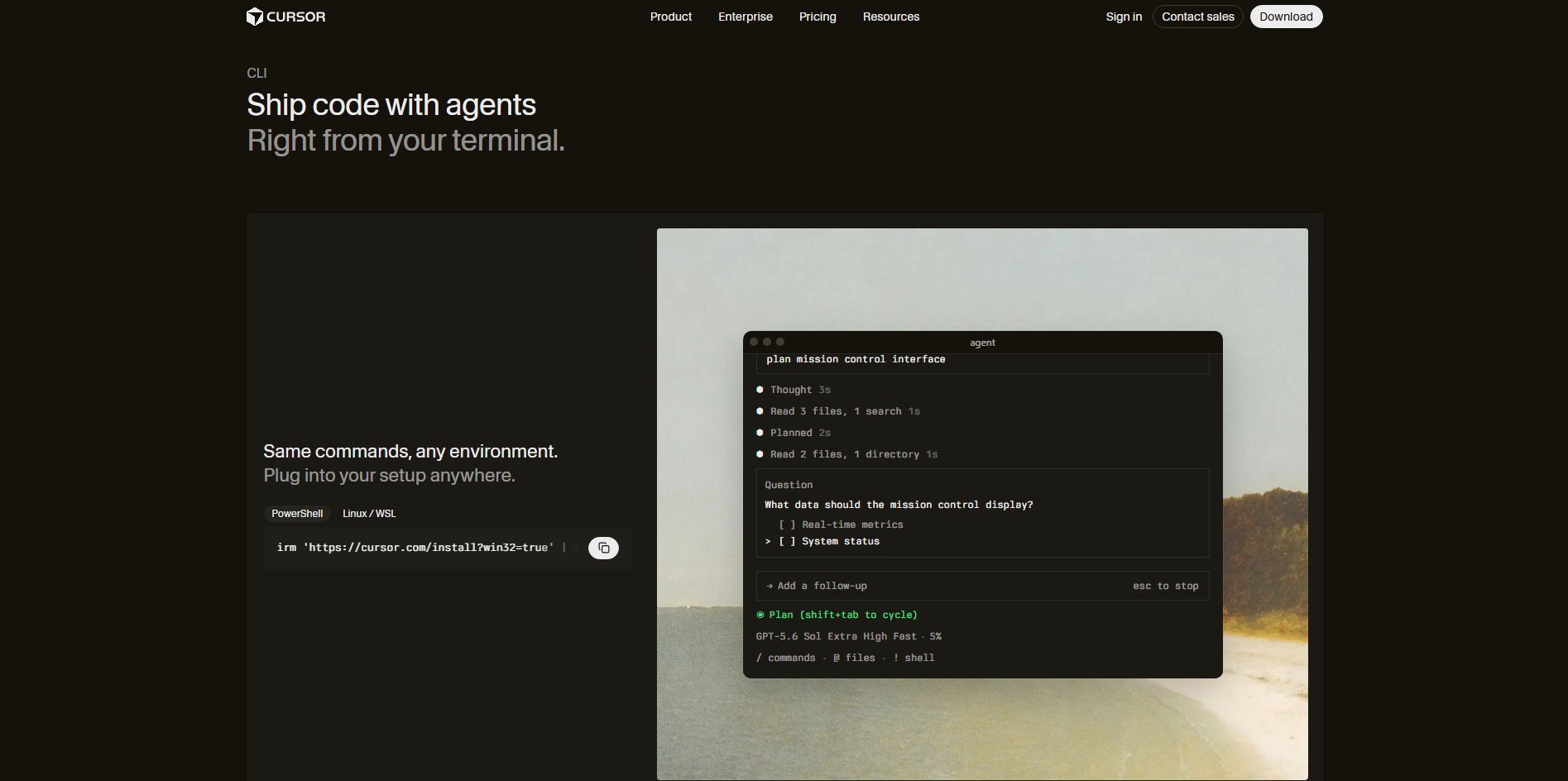Click the "! shell" hint in terminal
This screenshot has height=781, width=1568.
[x=913, y=658]
